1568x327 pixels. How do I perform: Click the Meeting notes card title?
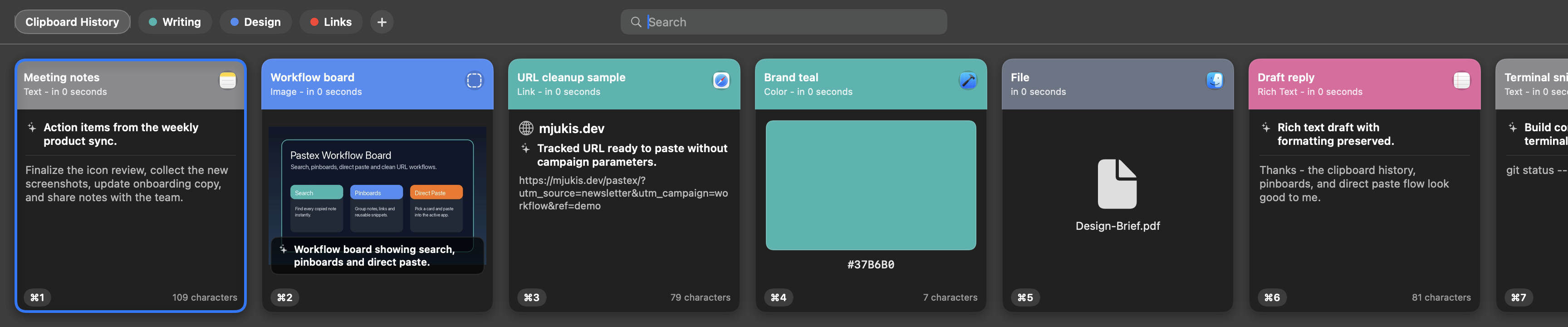point(62,77)
